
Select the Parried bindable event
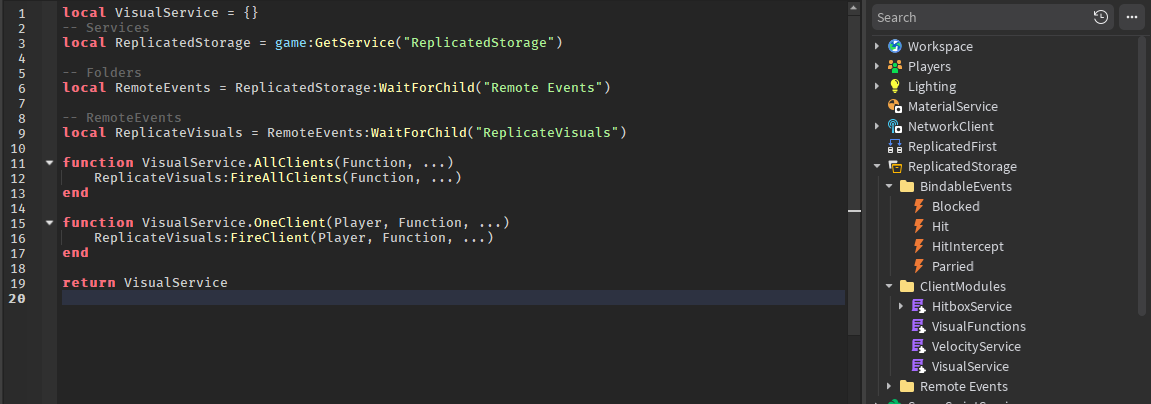pyautogui.click(x=952, y=267)
